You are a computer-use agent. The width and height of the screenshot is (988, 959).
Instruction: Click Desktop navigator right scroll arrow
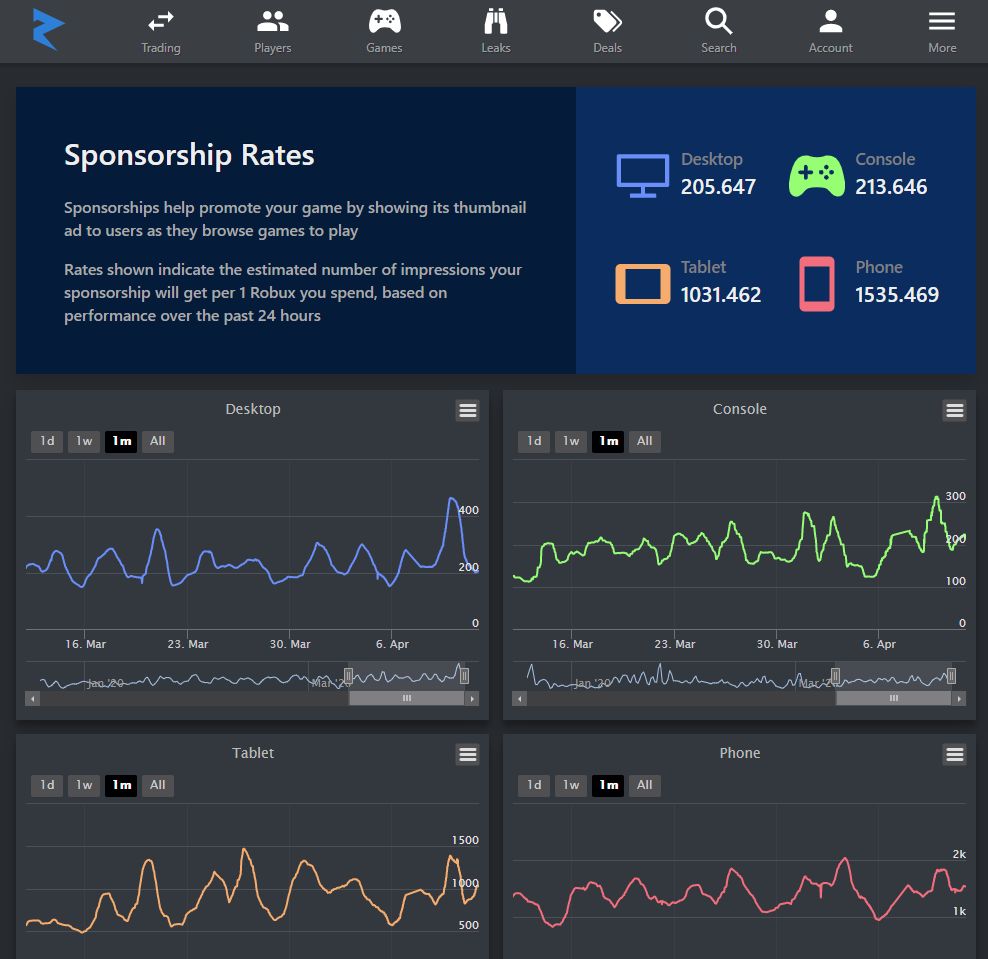(472, 699)
